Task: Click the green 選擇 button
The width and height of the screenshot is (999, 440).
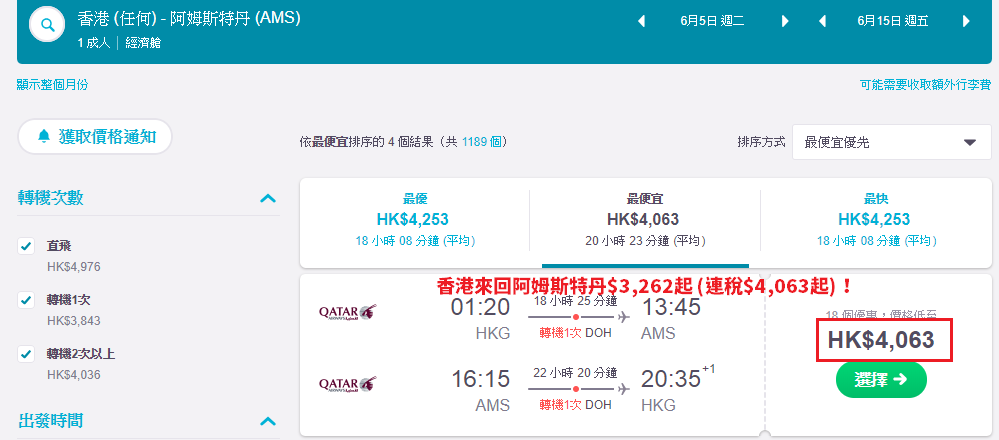Action: point(881,380)
